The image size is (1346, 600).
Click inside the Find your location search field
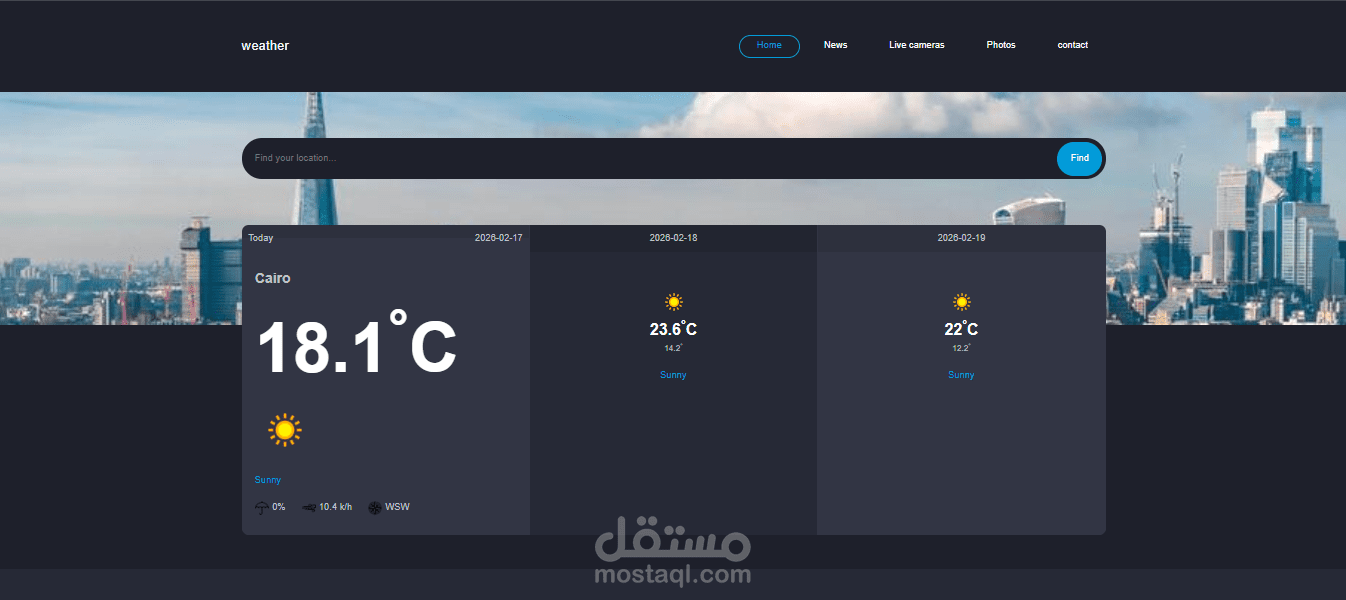[x=600, y=158]
